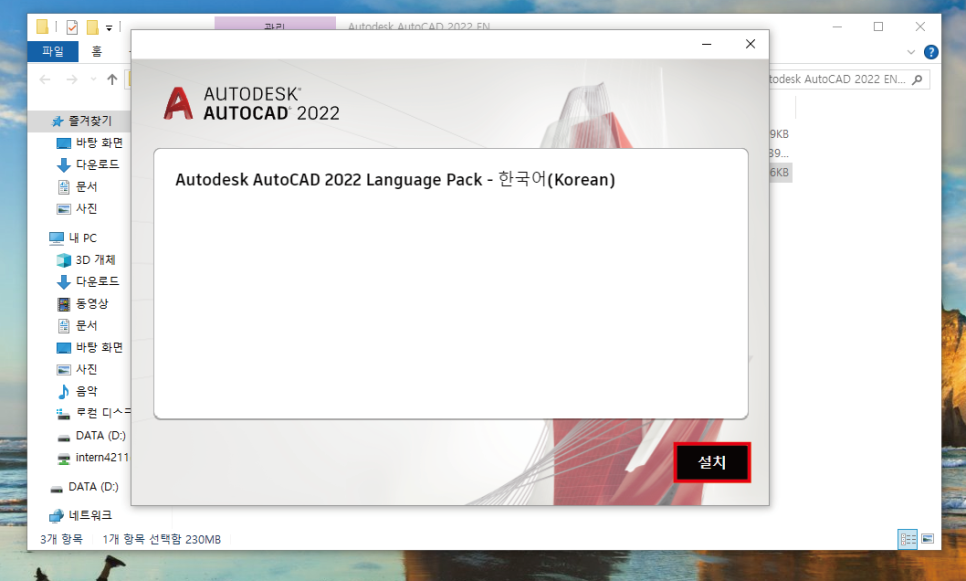Click the new folder quick access icon

92,27
